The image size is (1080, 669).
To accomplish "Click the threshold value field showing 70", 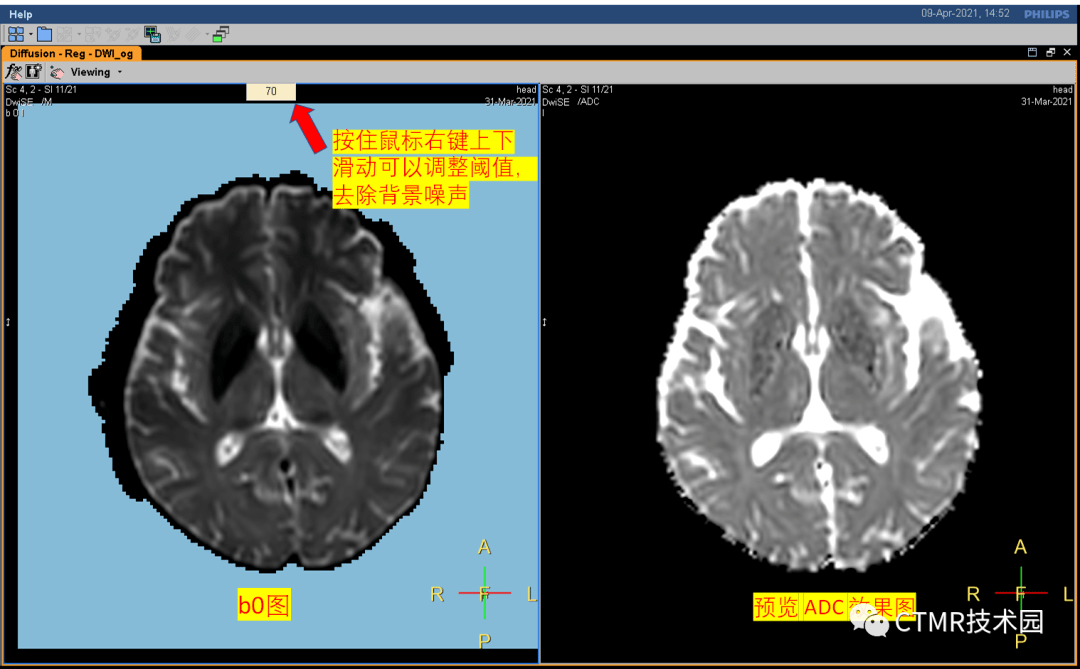I will [x=271, y=92].
